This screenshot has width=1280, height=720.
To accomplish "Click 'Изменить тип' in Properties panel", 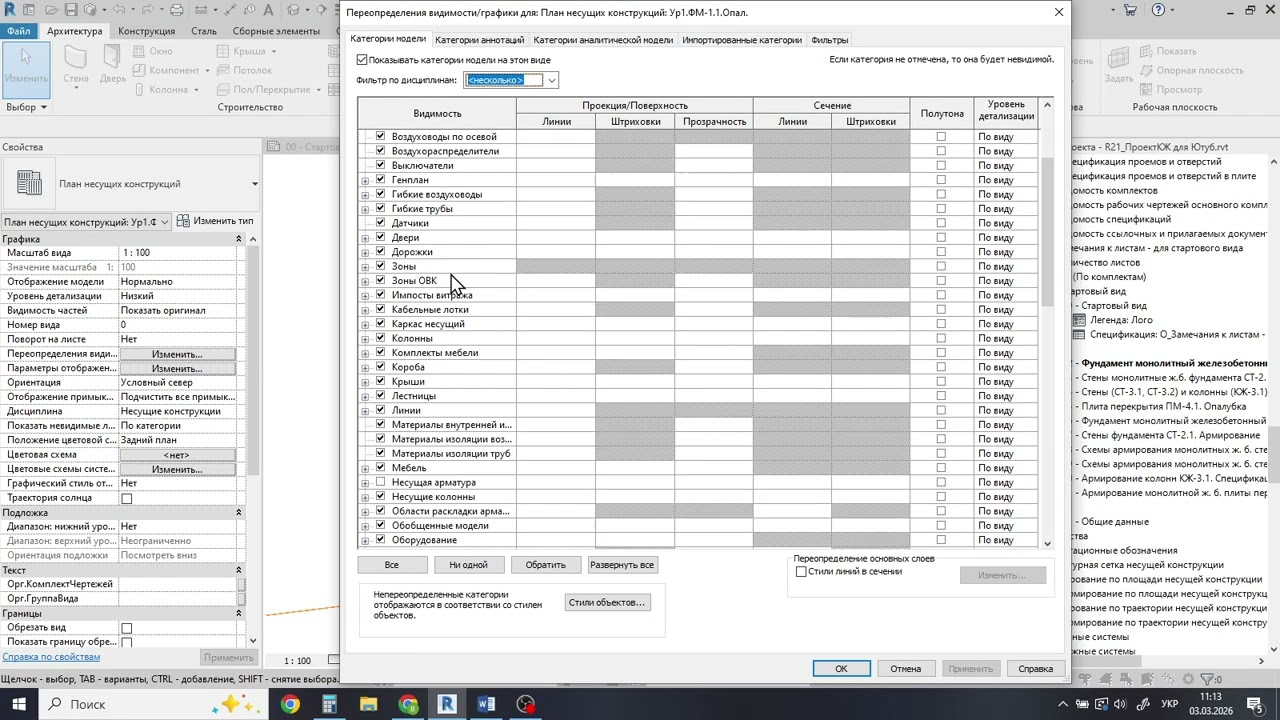I will click(x=215, y=221).
